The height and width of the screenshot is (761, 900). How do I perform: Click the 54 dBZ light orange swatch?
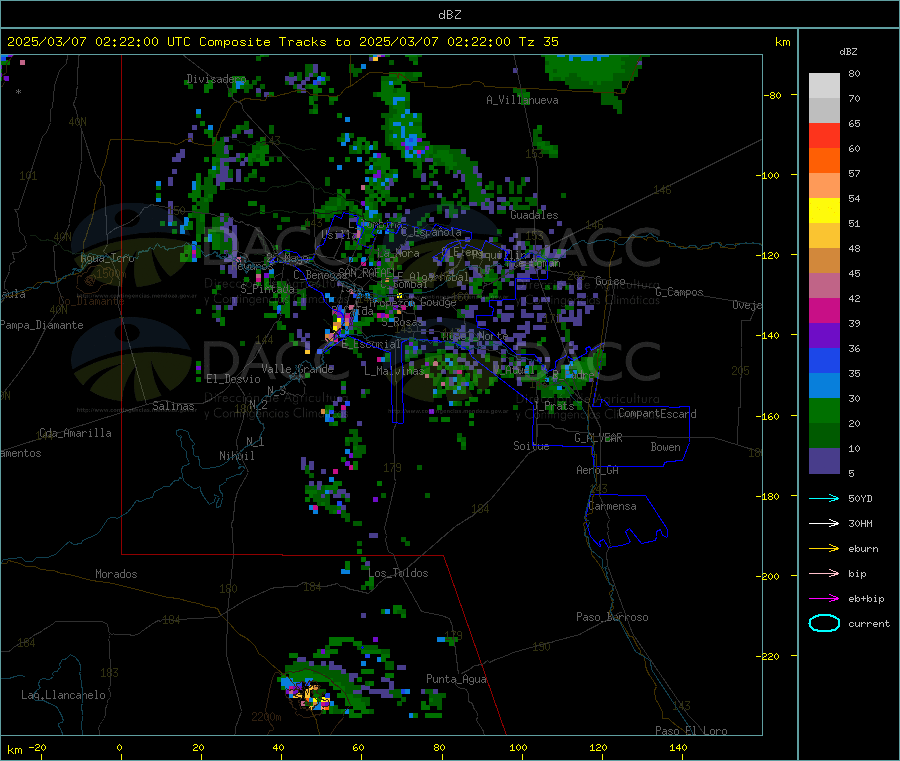click(824, 185)
